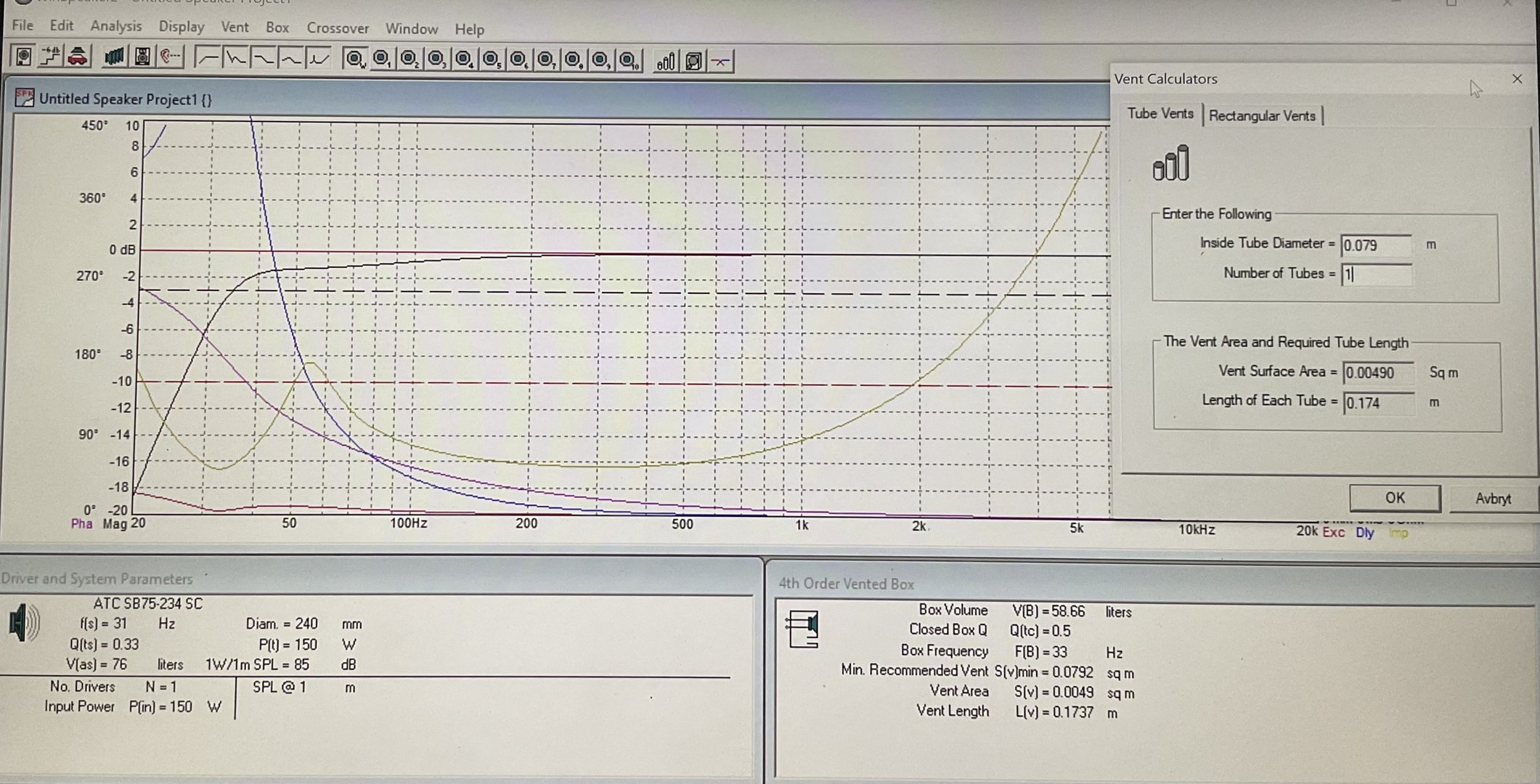Click the crossover lines toolbar icon

click(x=721, y=62)
